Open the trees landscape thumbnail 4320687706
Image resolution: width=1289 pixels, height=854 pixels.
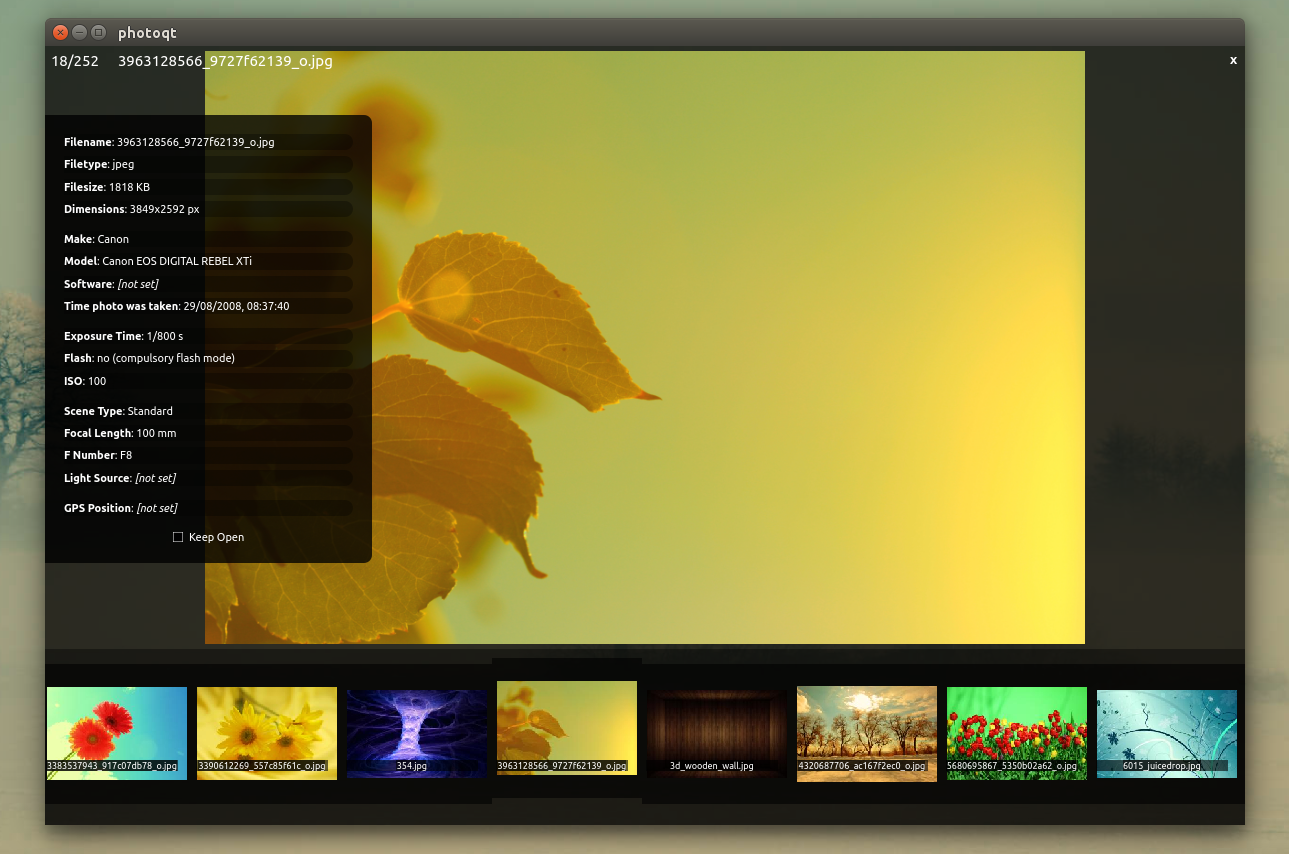click(867, 733)
